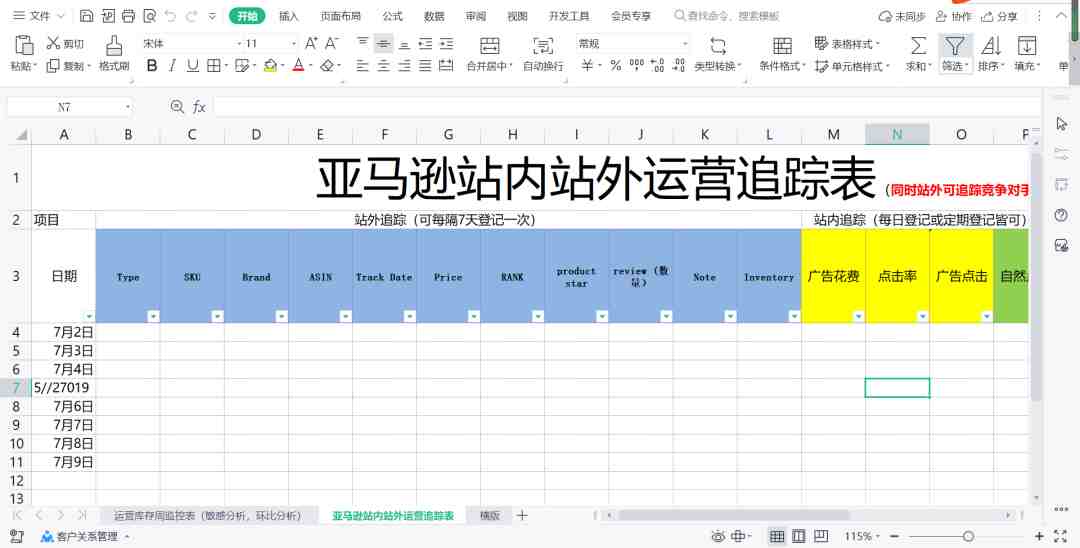1080x548 pixels.
Task: Click the full screen icon in status bar
Action: (x=1060, y=536)
